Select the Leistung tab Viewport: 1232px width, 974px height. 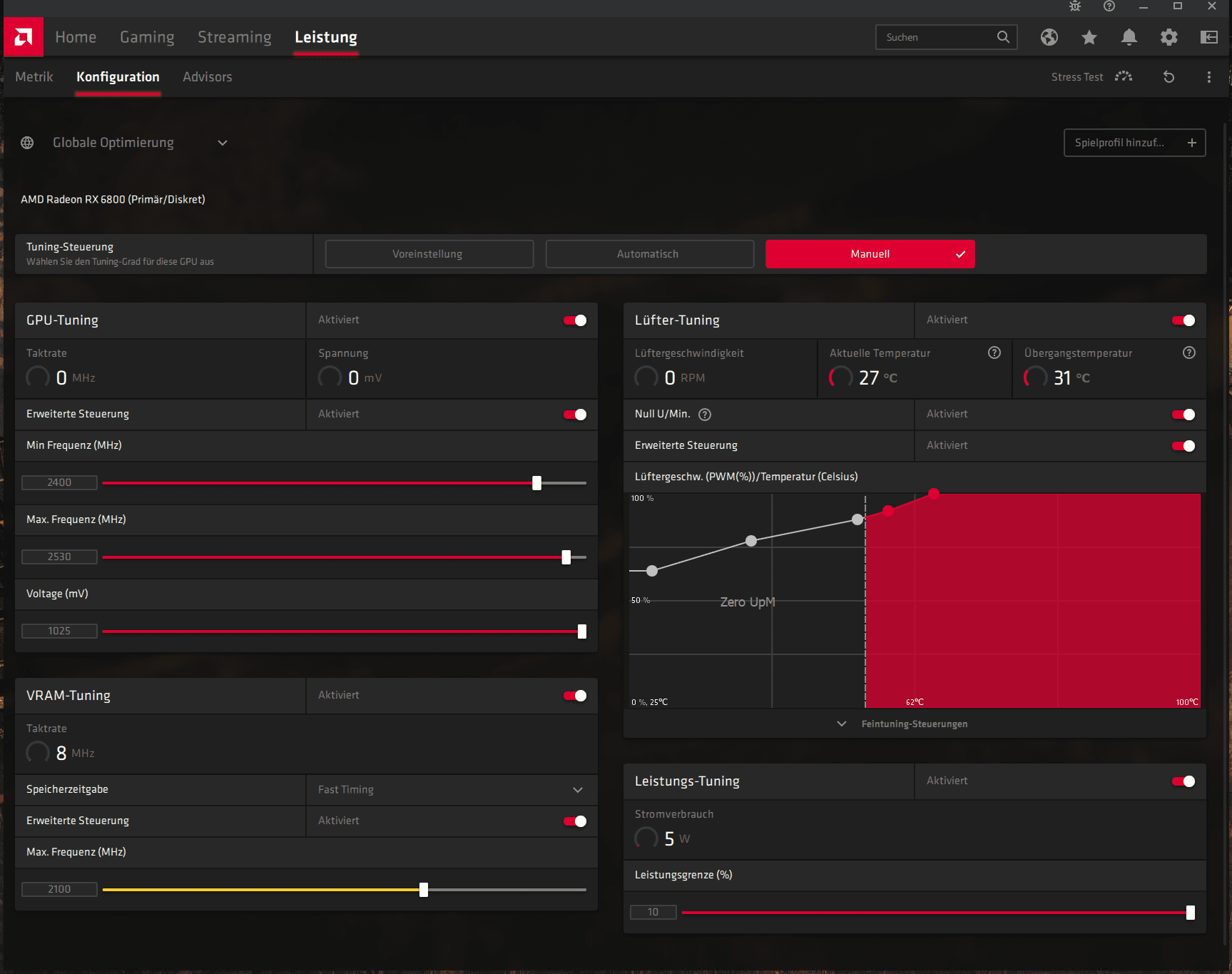[x=326, y=37]
